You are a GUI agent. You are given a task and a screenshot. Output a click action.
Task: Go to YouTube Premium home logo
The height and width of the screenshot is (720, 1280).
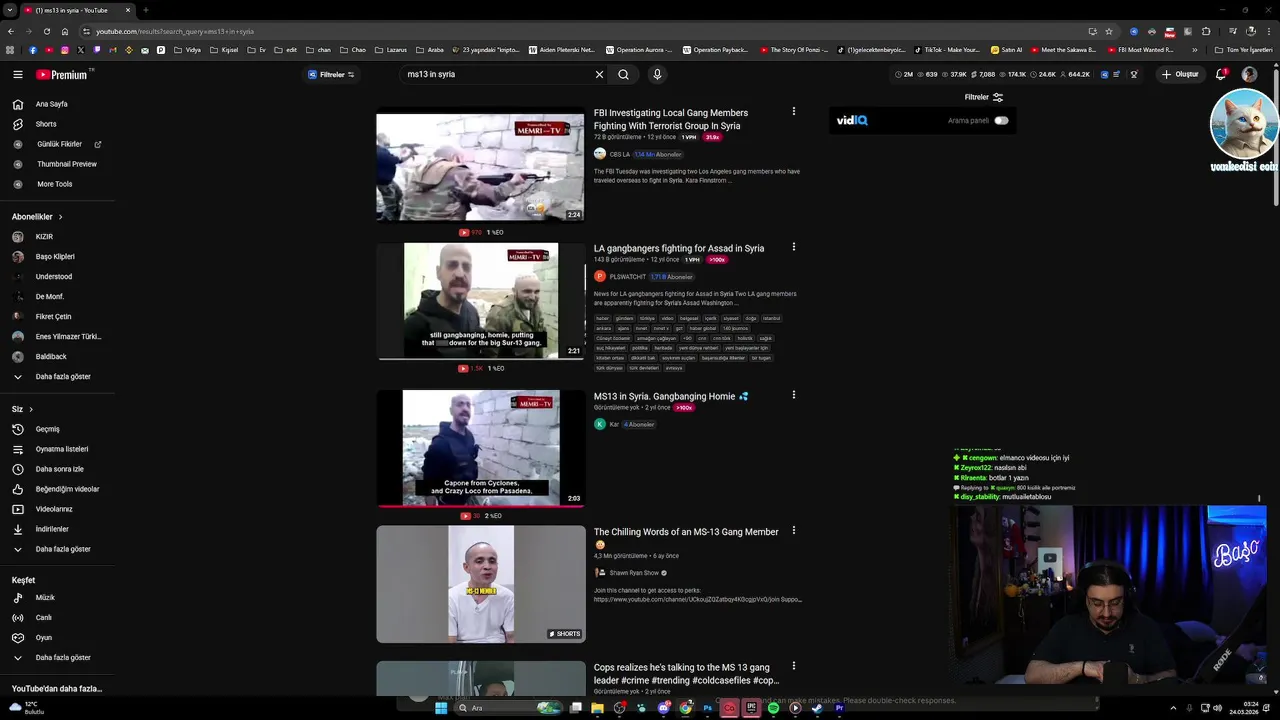point(63,74)
